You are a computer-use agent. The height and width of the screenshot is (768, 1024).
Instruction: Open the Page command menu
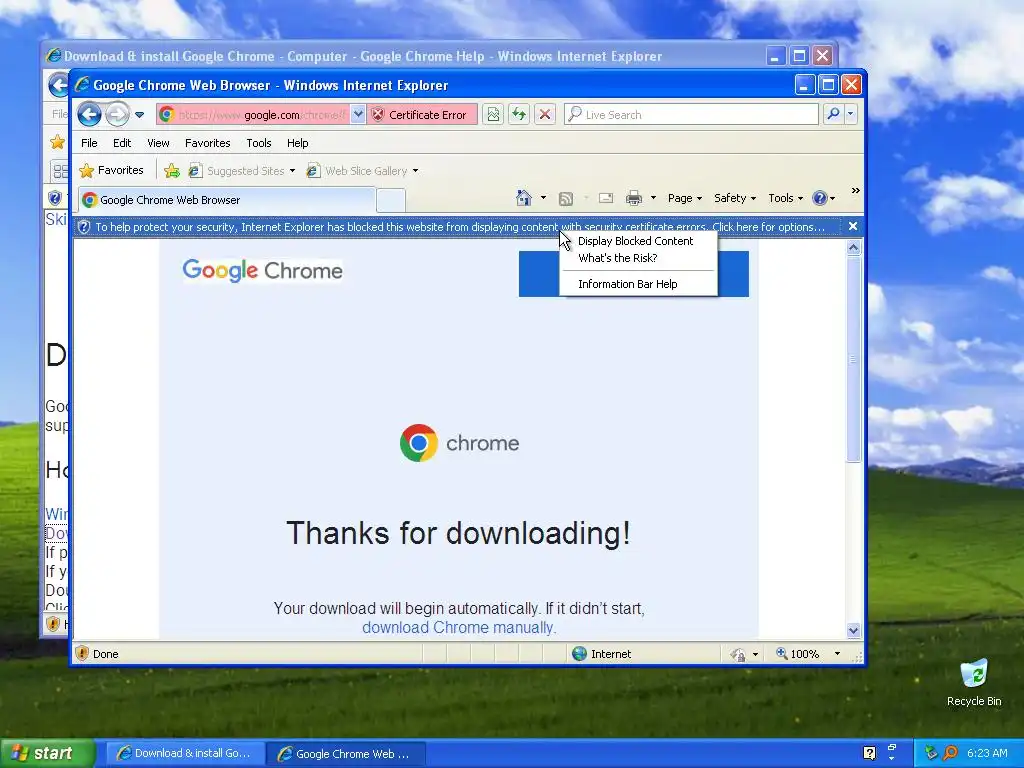tap(684, 198)
